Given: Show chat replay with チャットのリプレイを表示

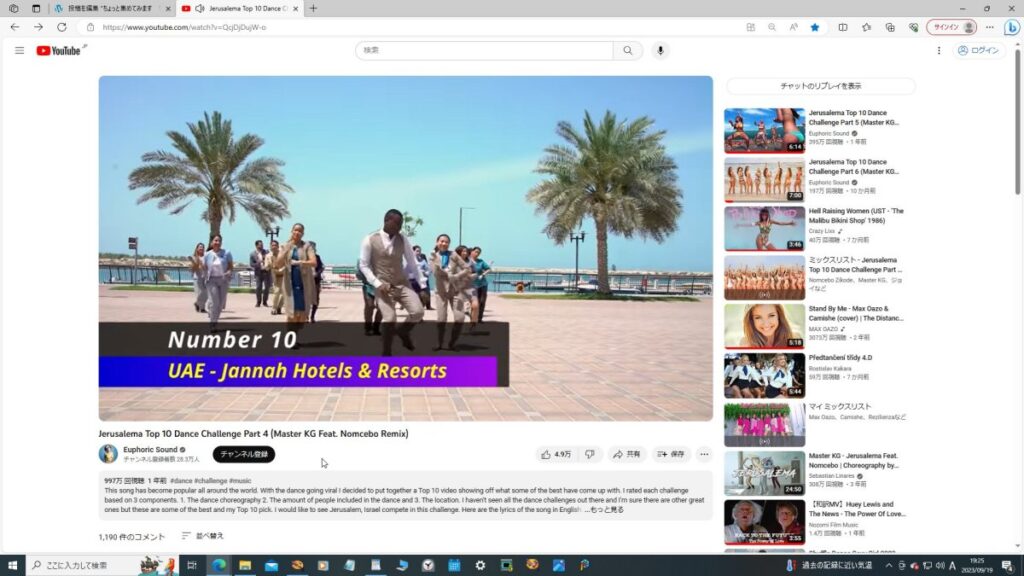Looking at the screenshot, I should pyautogui.click(x=820, y=86).
